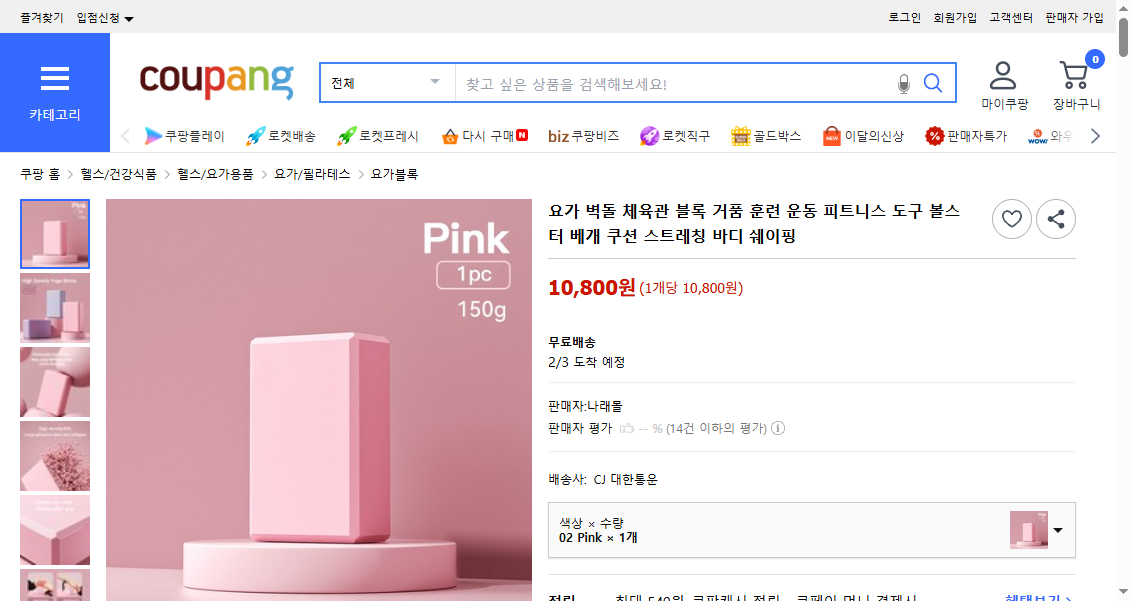The height and width of the screenshot is (601, 1131).
Task: Click the share icon button
Action: (1055, 219)
